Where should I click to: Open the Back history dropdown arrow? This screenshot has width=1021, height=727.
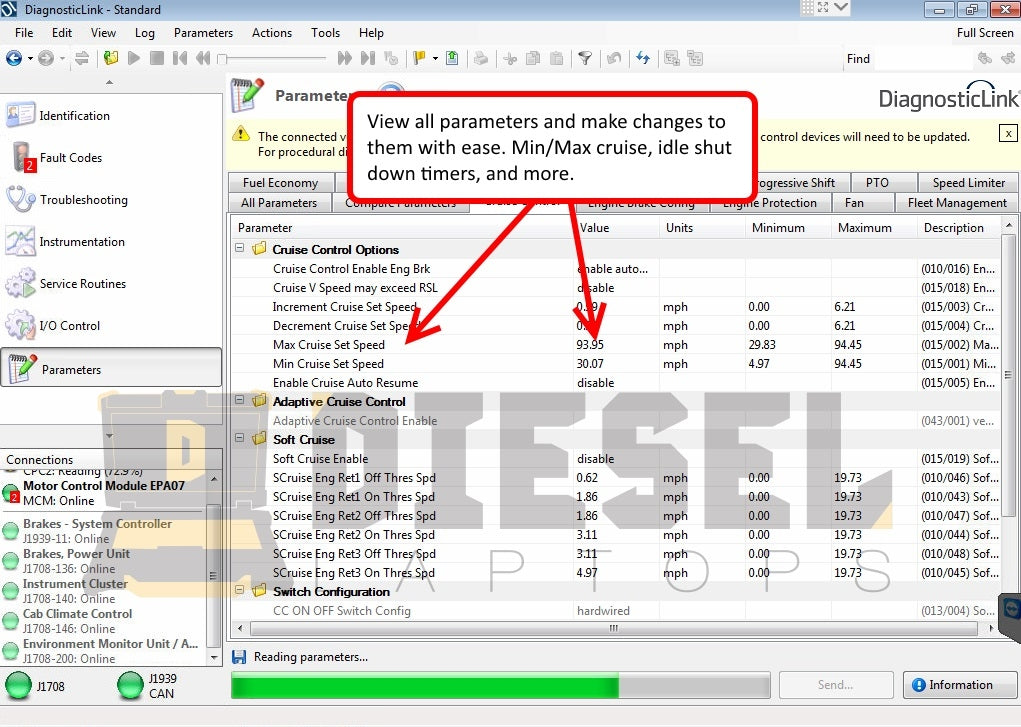[30, 59]
